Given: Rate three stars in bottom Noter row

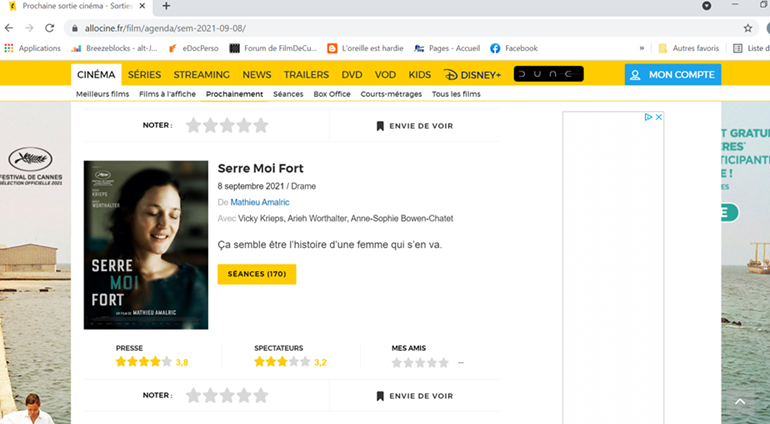Looking at the screenshot, I should [226, 396].
